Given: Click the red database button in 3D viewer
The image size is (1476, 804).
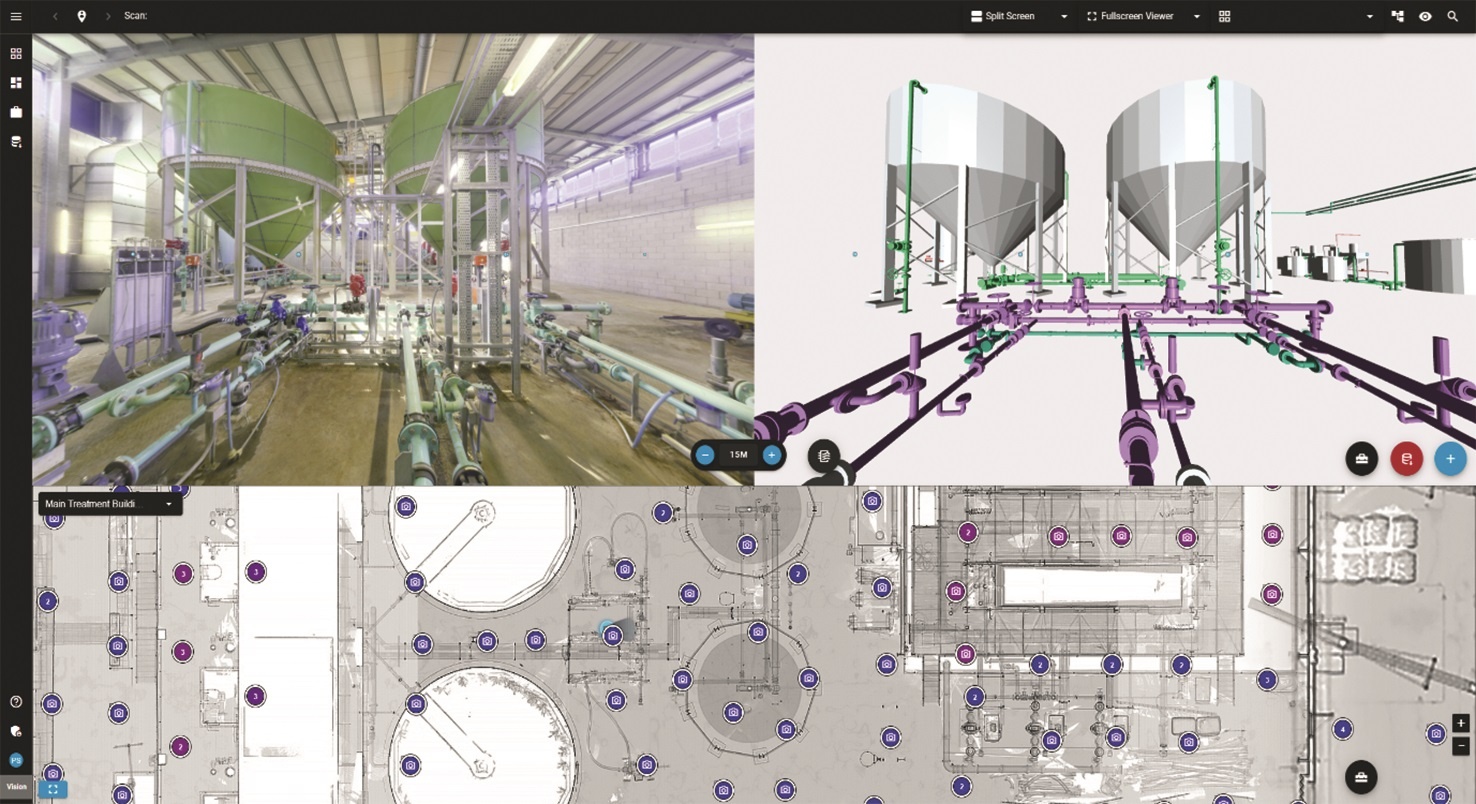Looking at the screenshot, I should click(1406, 459).
